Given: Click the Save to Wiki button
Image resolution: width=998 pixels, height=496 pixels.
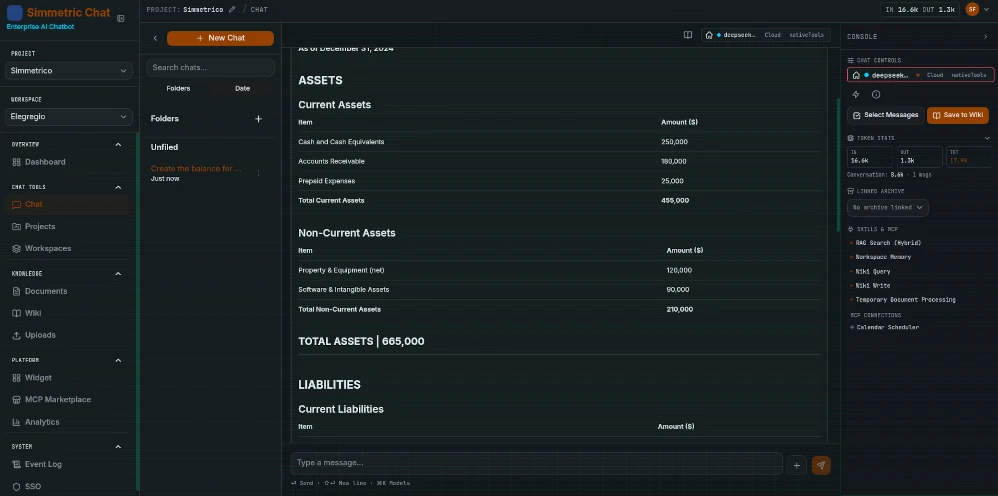Looking at the screenshot, I should (957, 115).
